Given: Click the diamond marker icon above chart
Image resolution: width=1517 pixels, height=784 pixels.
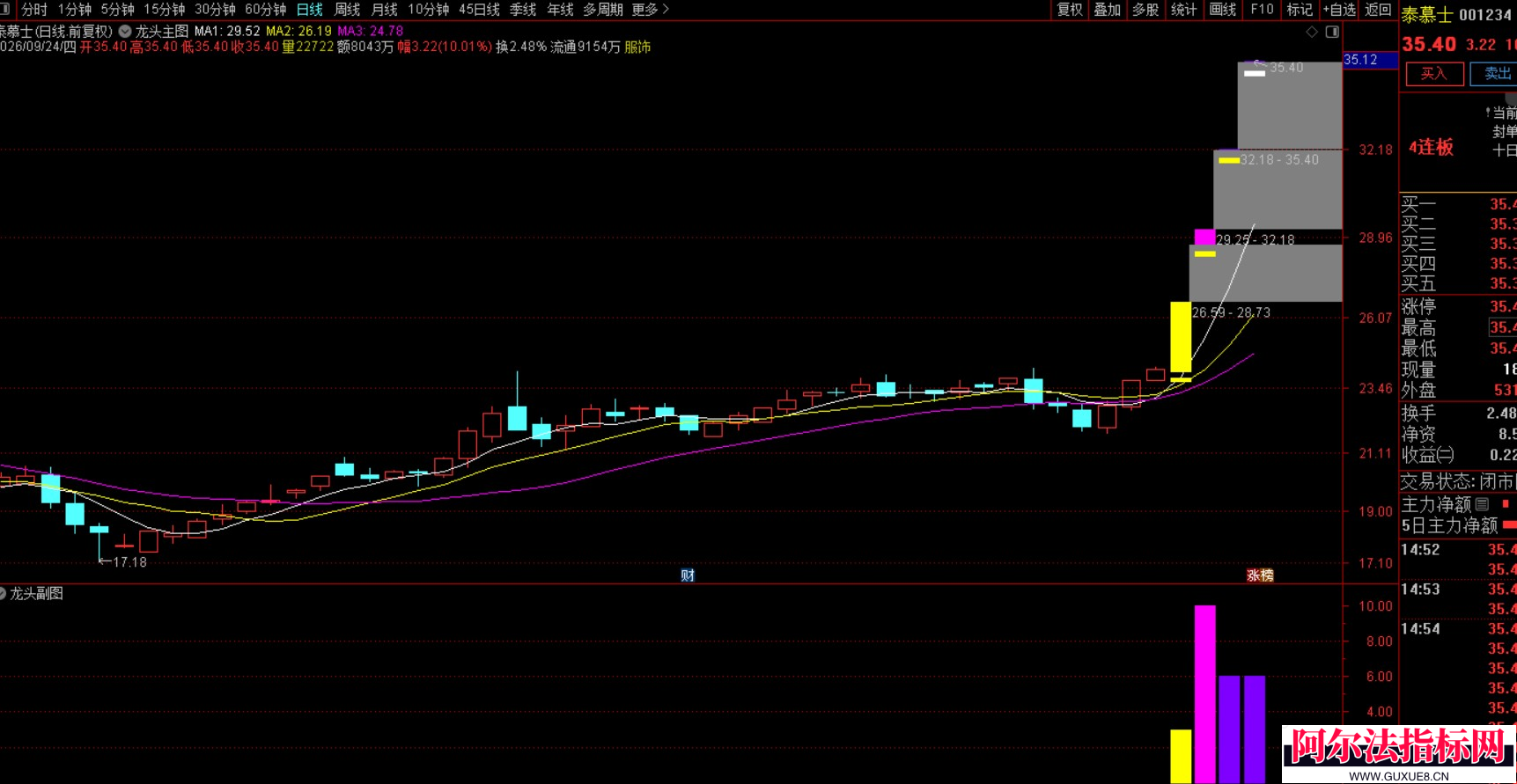Looking at the screenshot, I should (x=1312, y=32).
